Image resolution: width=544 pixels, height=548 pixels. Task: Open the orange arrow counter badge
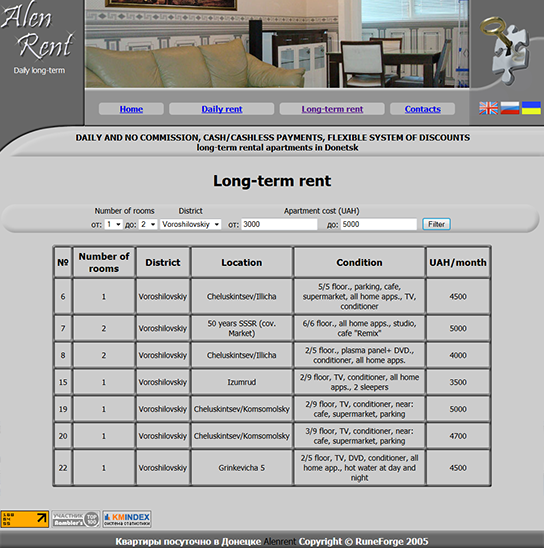tap(24, 519)
